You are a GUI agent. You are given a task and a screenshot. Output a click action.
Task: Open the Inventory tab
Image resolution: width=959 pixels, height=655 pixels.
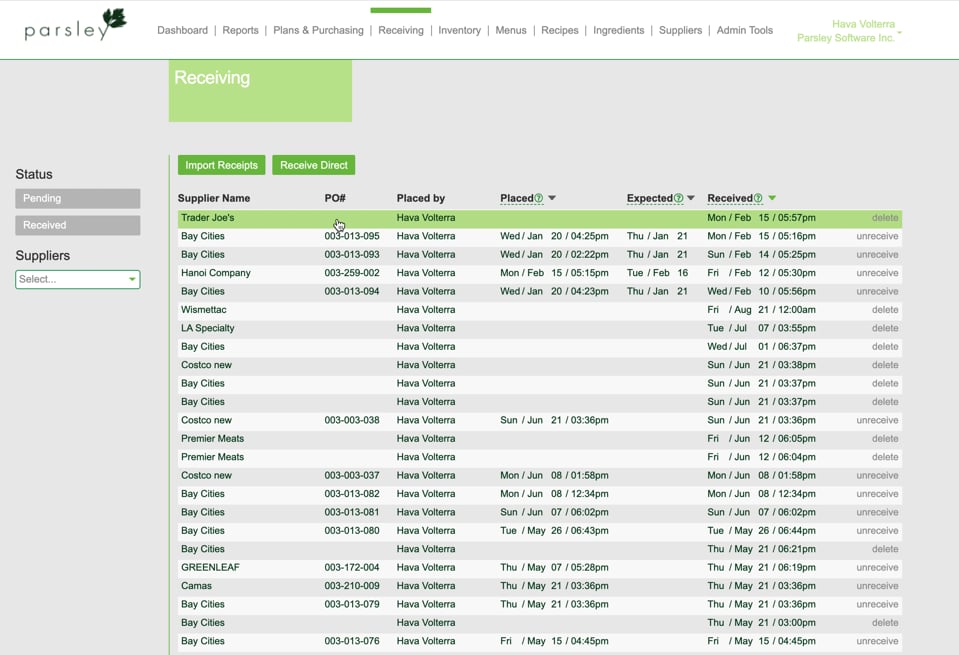(459, 30)
